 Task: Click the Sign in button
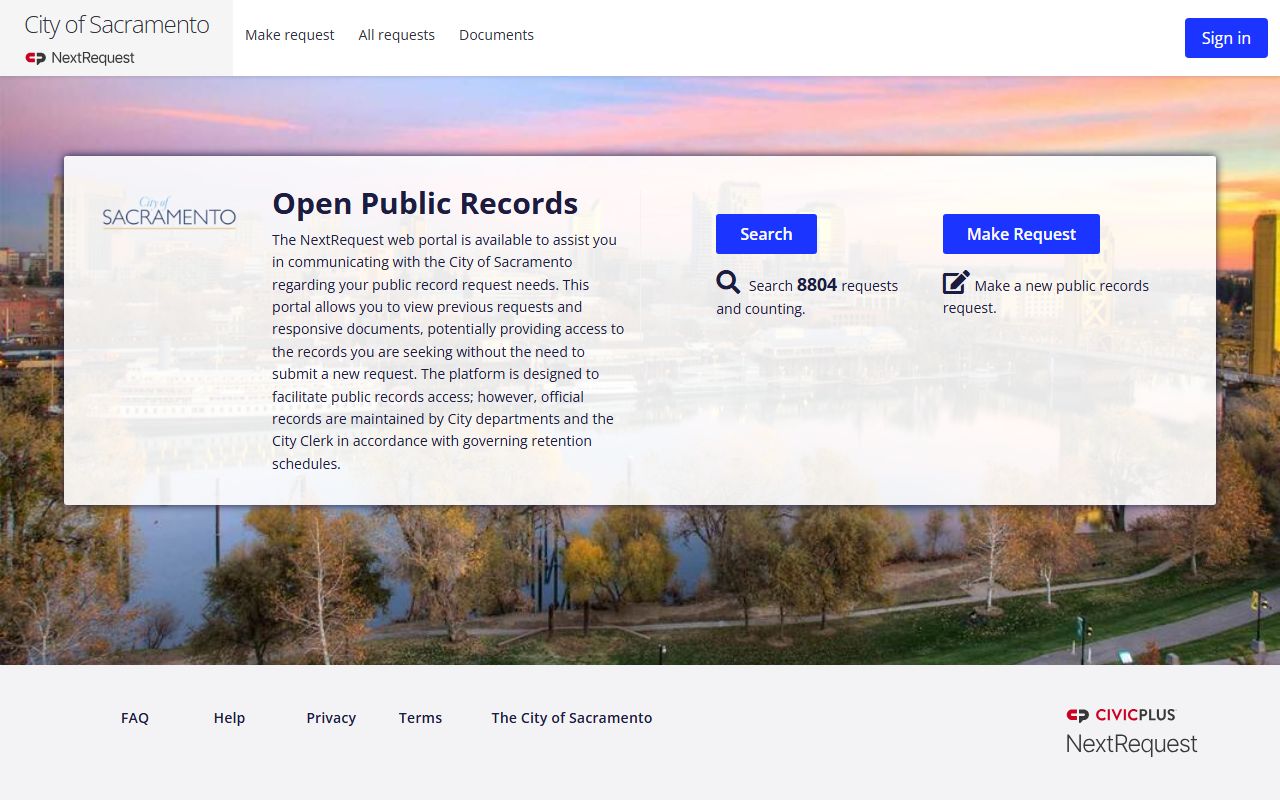pyautogui.click(x=1226, y=38)
